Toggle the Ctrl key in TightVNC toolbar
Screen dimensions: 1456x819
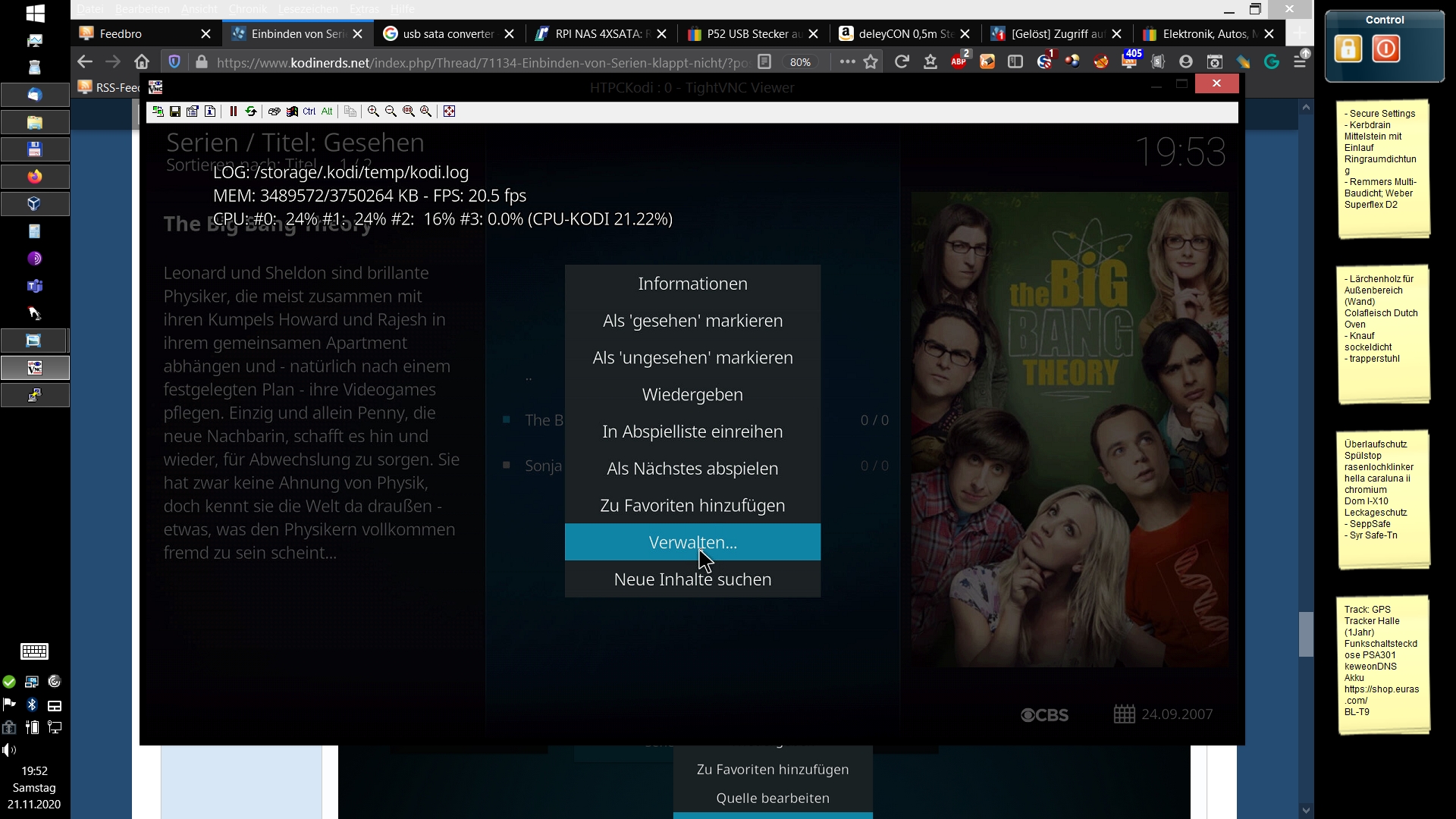[x=309, y=111]
